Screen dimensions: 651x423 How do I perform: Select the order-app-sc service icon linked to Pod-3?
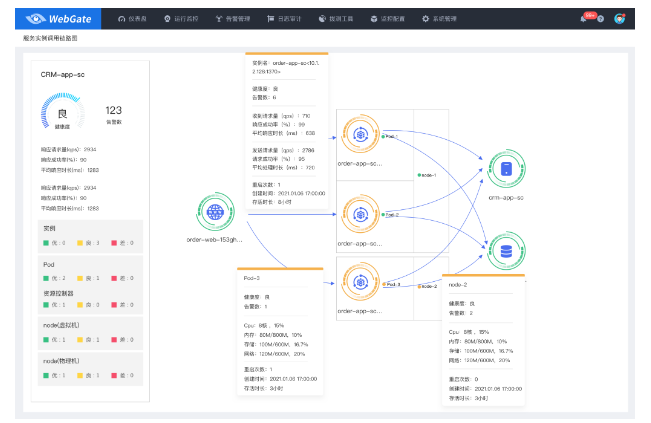pyautogui.click(x=360, y=282)
